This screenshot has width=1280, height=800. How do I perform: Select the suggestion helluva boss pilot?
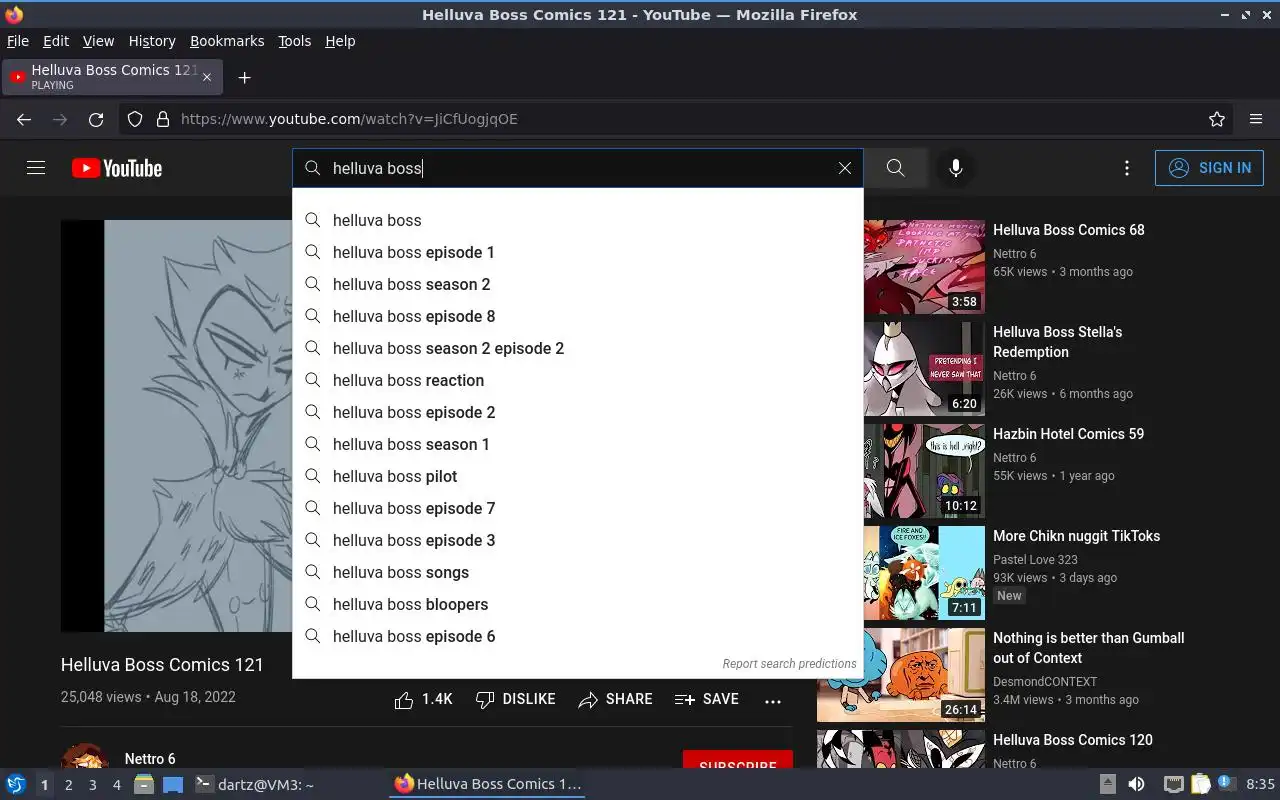coord(578,476)
